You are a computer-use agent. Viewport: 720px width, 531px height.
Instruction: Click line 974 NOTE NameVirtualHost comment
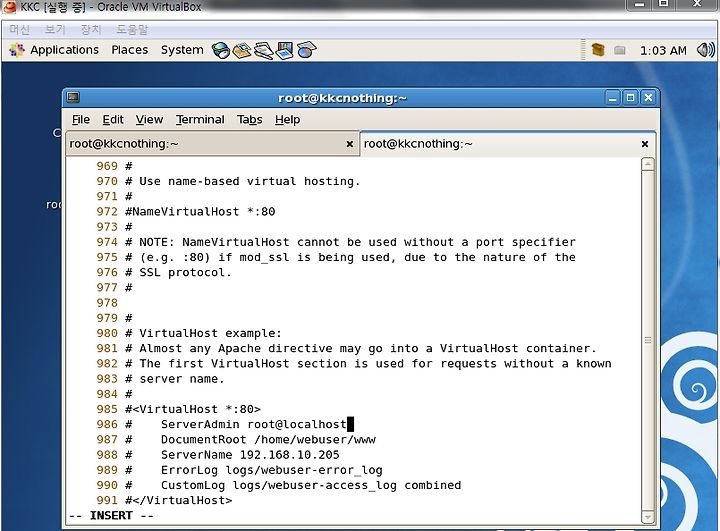coord(350,242)
